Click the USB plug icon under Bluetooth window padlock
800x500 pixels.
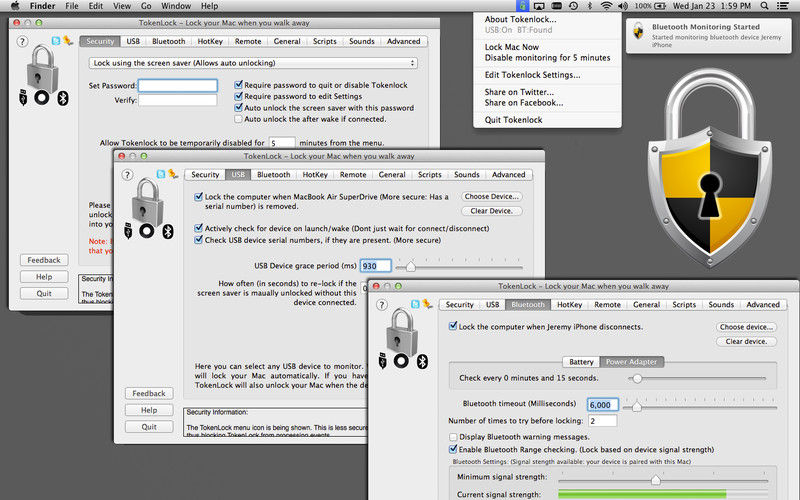coord(383,361)
